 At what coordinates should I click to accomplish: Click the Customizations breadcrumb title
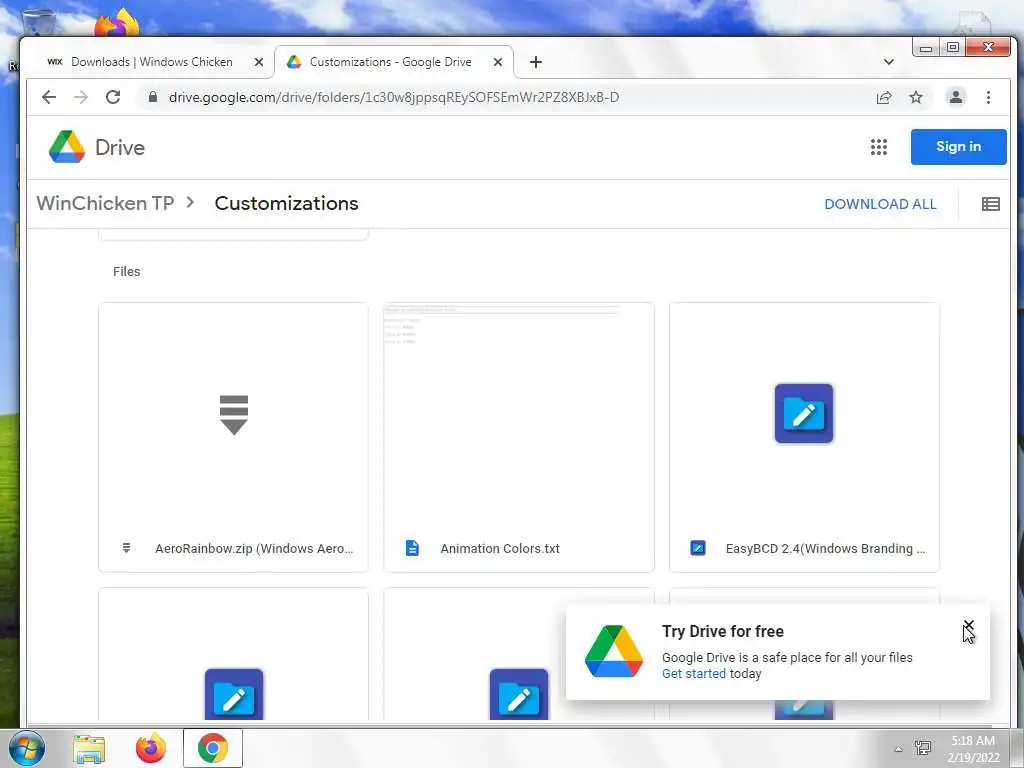pos(286,203)
